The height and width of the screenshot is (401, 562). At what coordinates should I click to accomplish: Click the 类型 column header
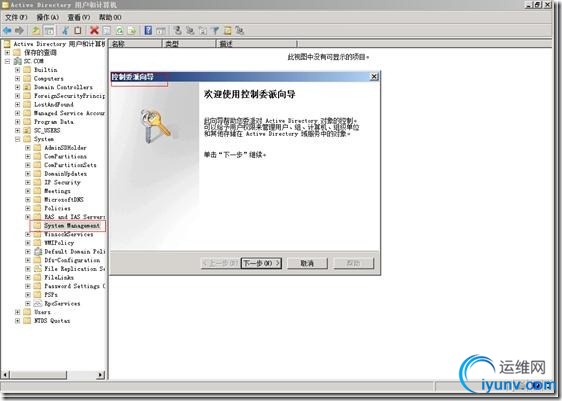(x=189, y=44)
